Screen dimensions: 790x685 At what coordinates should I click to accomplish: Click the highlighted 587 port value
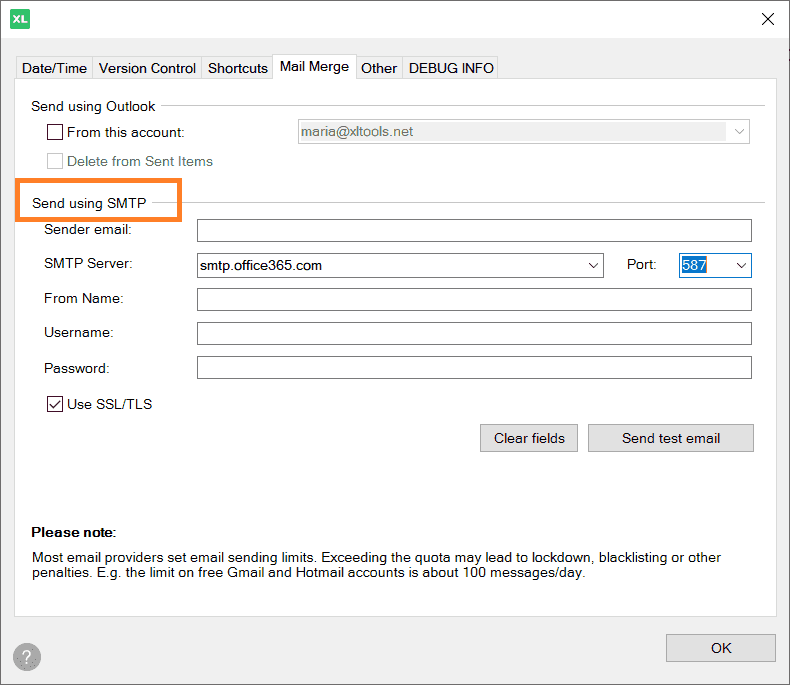694,265
